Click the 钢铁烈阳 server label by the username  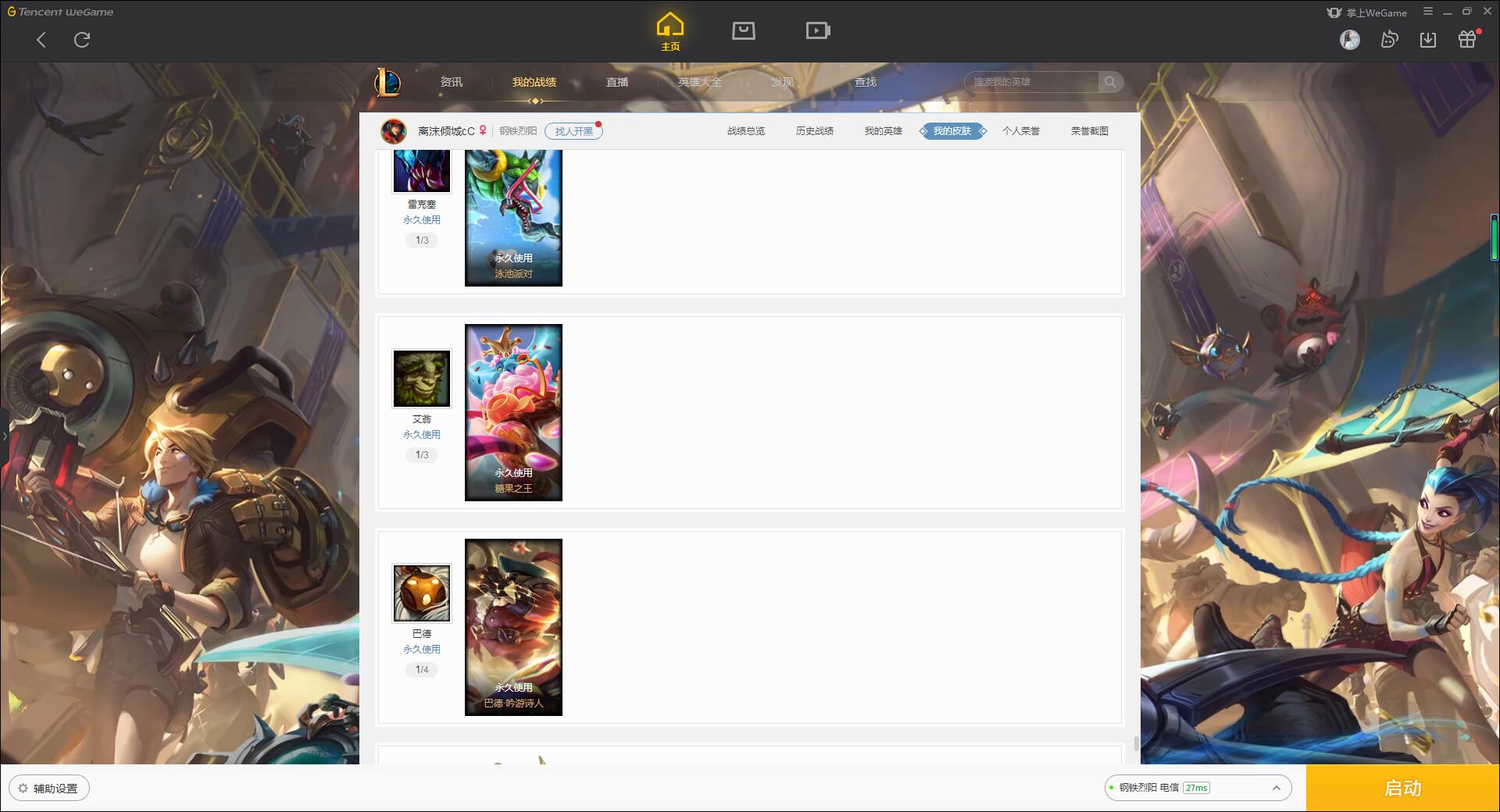518,131
